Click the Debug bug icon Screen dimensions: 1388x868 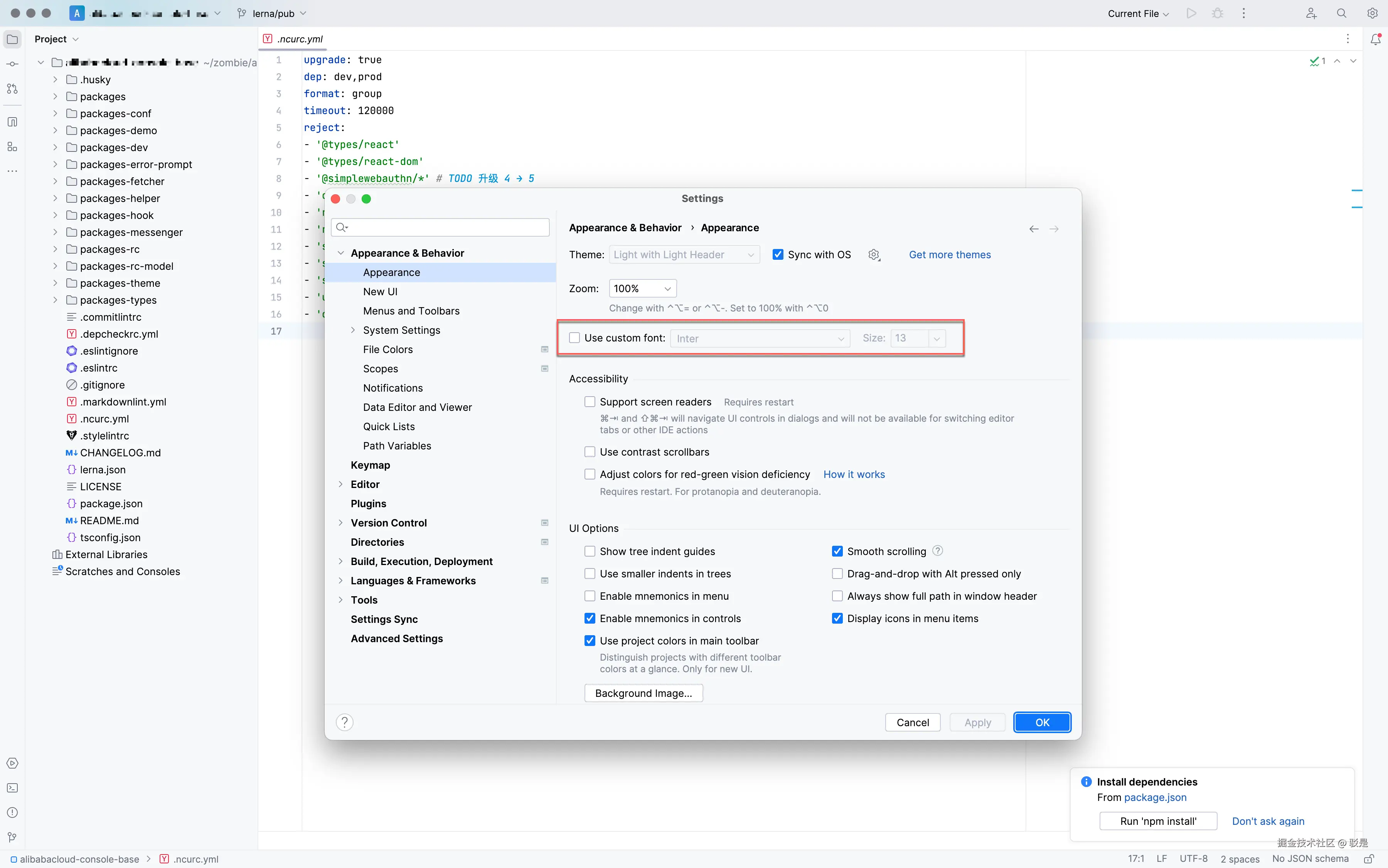point(1218,13)
